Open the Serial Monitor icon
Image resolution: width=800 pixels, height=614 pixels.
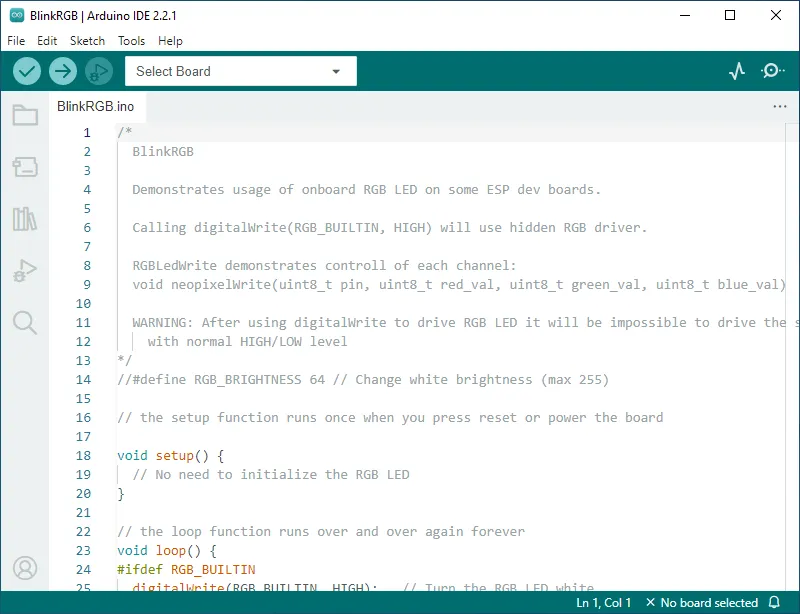click(771, 71)
